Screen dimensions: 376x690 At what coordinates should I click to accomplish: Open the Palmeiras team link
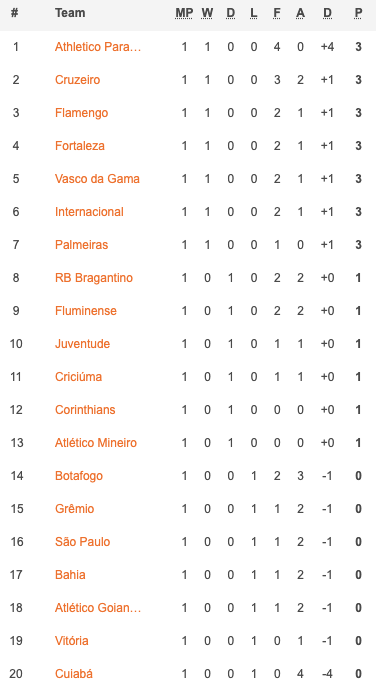click(81, 245)
